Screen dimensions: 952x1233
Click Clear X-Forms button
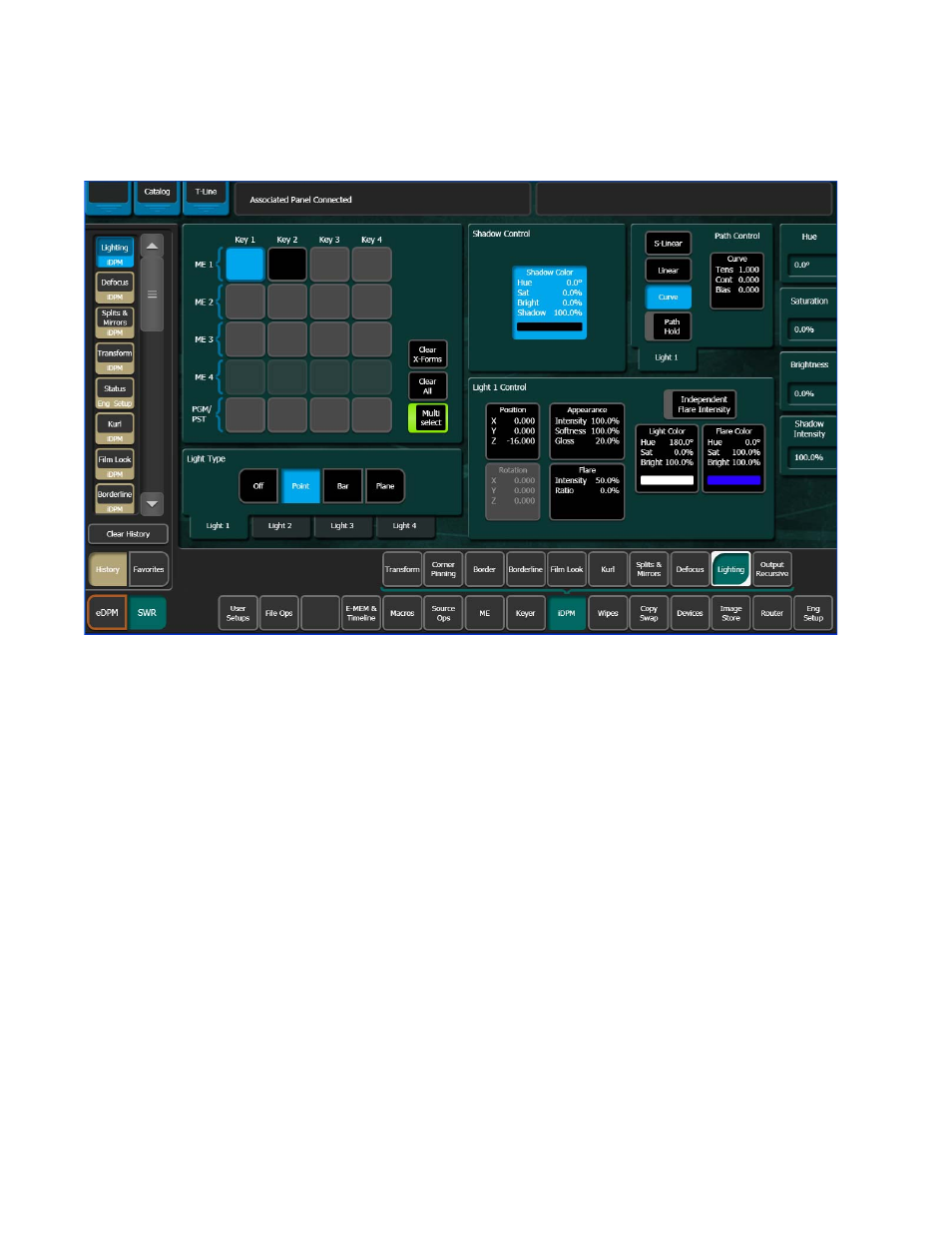(428, 354)
